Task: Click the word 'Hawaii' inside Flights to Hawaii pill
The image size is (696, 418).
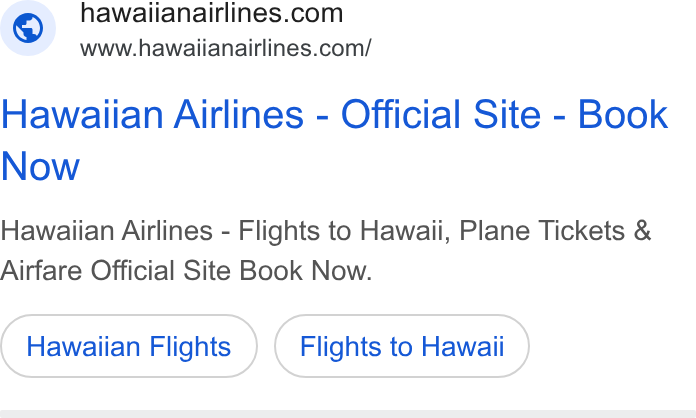Action: coord(463,346)
